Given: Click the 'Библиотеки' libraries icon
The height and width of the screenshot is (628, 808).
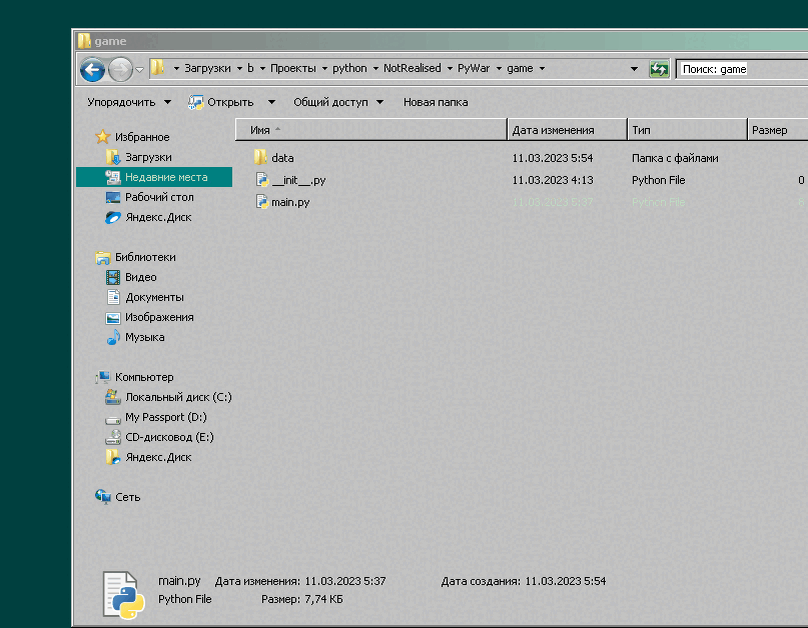Looking at the screenshot, I should click(103, 257).
